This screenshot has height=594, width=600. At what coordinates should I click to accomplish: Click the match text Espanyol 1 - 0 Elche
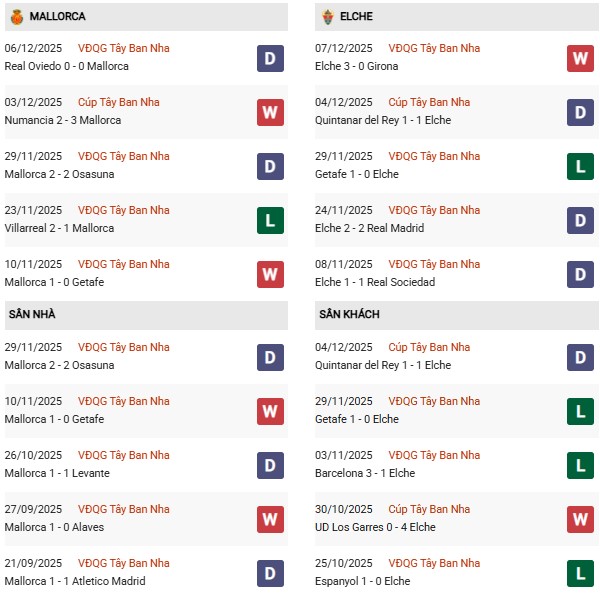pos(361,581)
